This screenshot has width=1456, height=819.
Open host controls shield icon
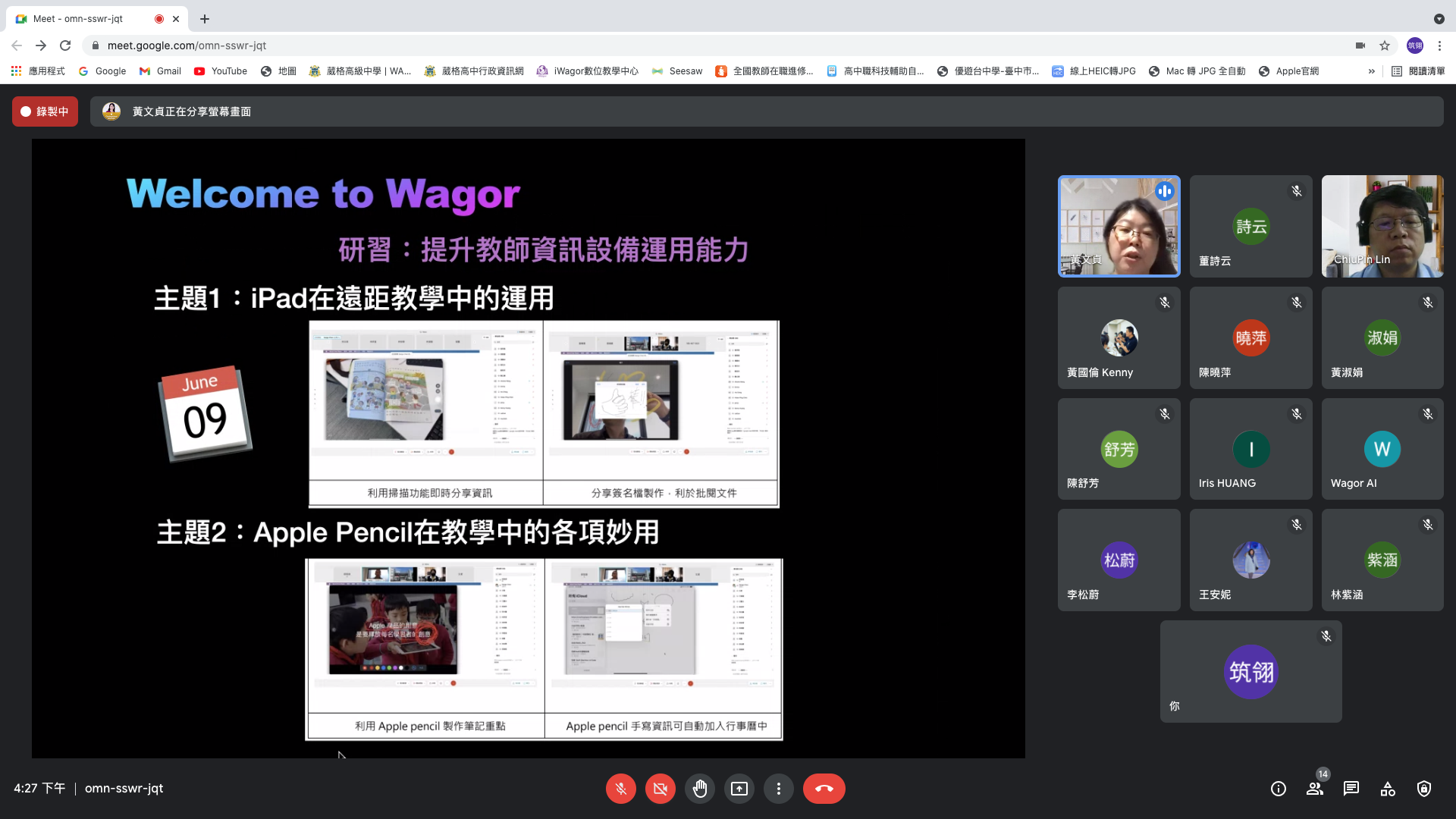tap(1424, 789)
